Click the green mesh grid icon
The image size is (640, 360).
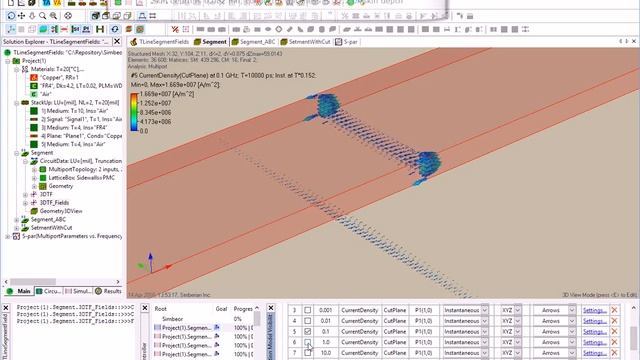(x=140, y=29)
